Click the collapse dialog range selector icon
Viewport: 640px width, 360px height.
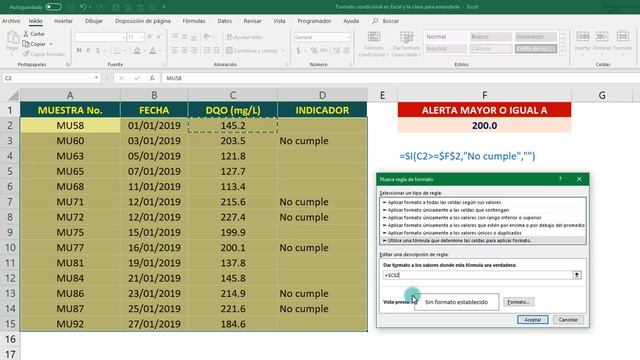click(x=577, y=275)
